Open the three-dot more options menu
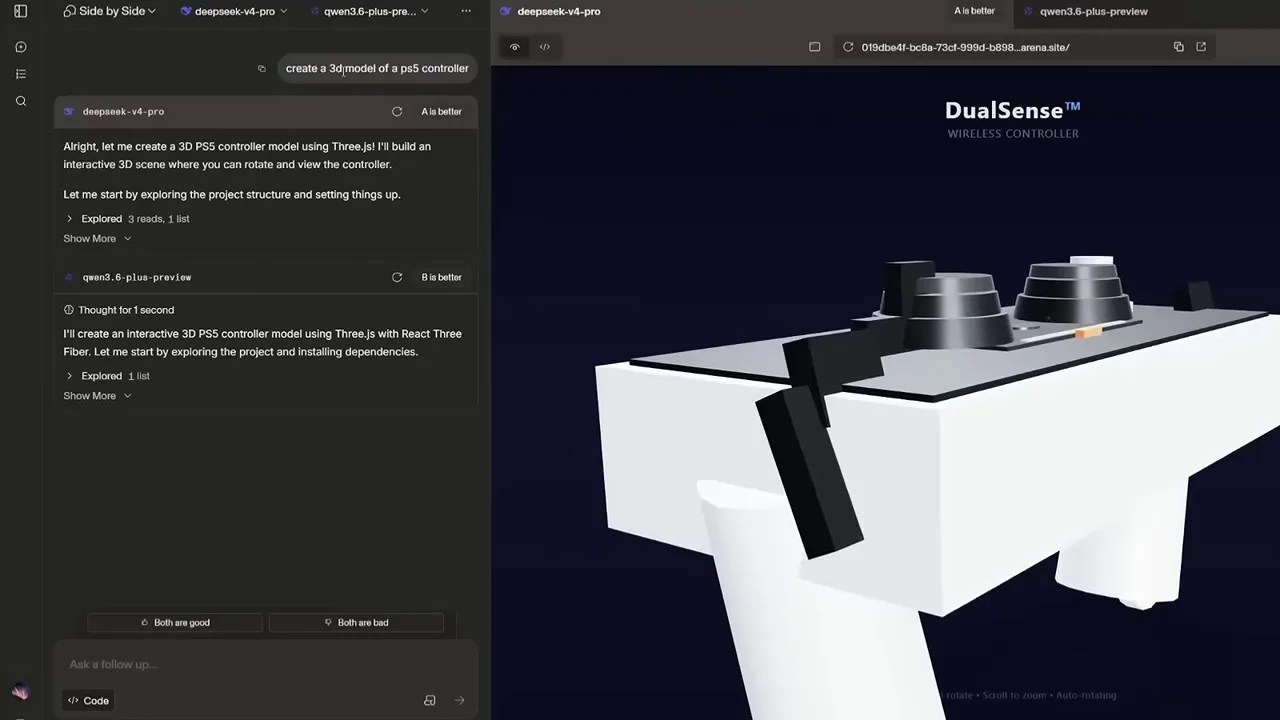This screenshot has width=1280, height=720. [x=466, y=11]
